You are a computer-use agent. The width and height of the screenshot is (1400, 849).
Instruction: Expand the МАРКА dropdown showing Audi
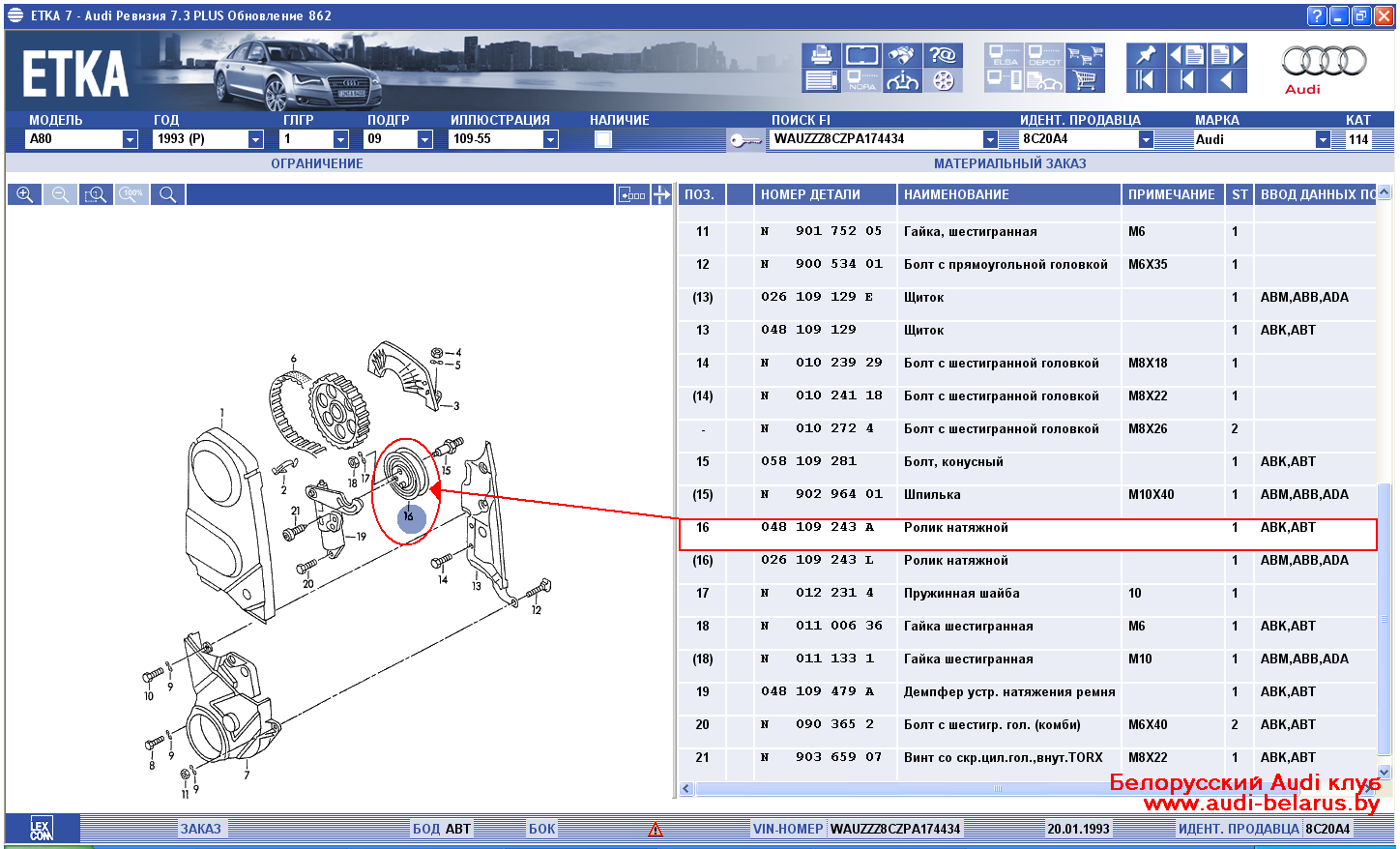click(x=1323, y=139)
